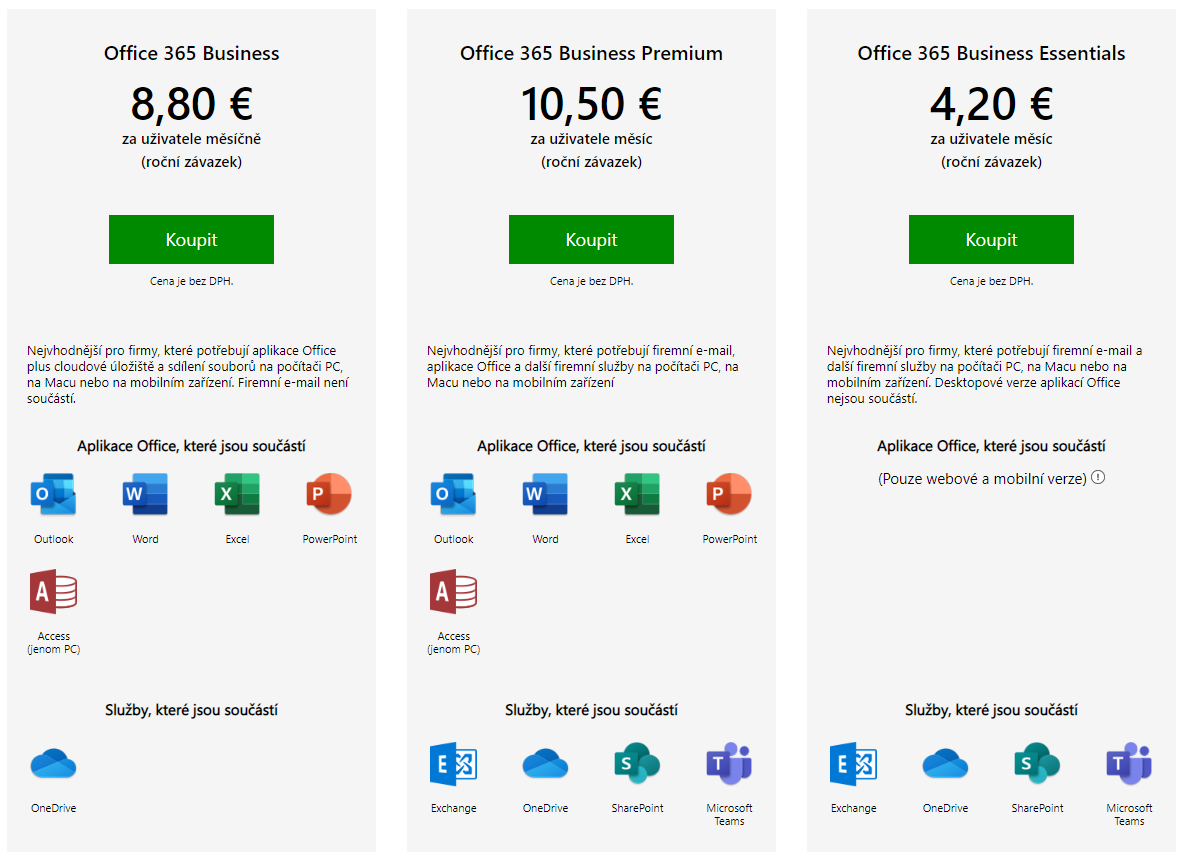Open Microsoft Teams in Business Premium services
The height and width of the screenshot is (860, 1186).
click(x=729, y=763)
